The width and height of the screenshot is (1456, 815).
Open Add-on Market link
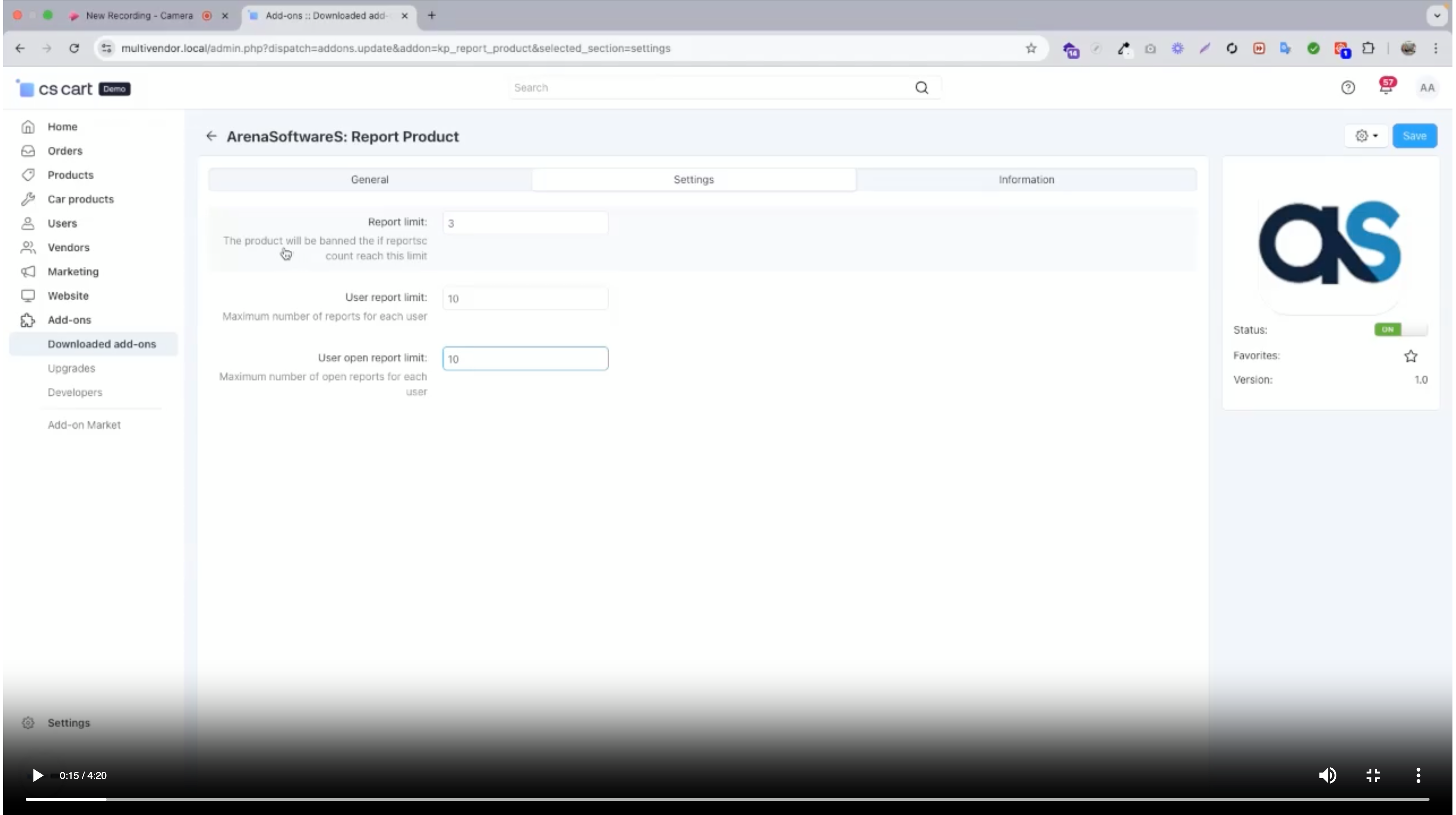point(84,425)
